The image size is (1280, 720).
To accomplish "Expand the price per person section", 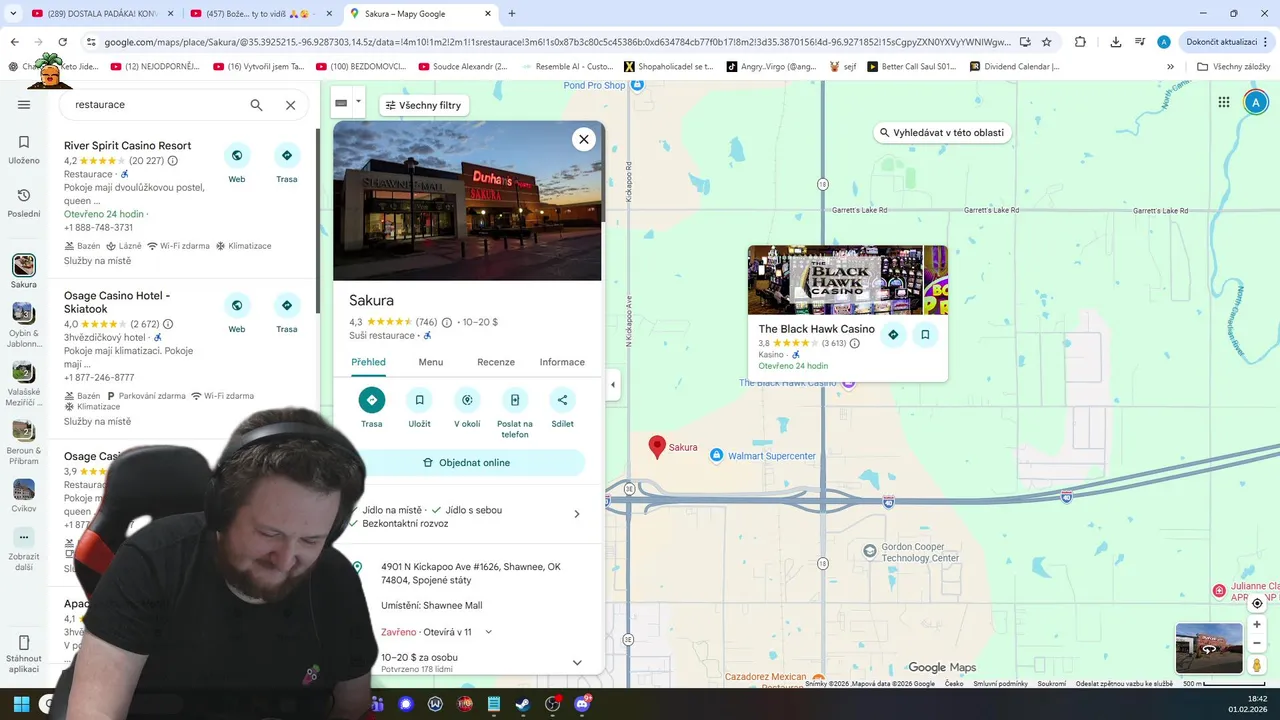I will pyautogui.click(x=577, y=662).
